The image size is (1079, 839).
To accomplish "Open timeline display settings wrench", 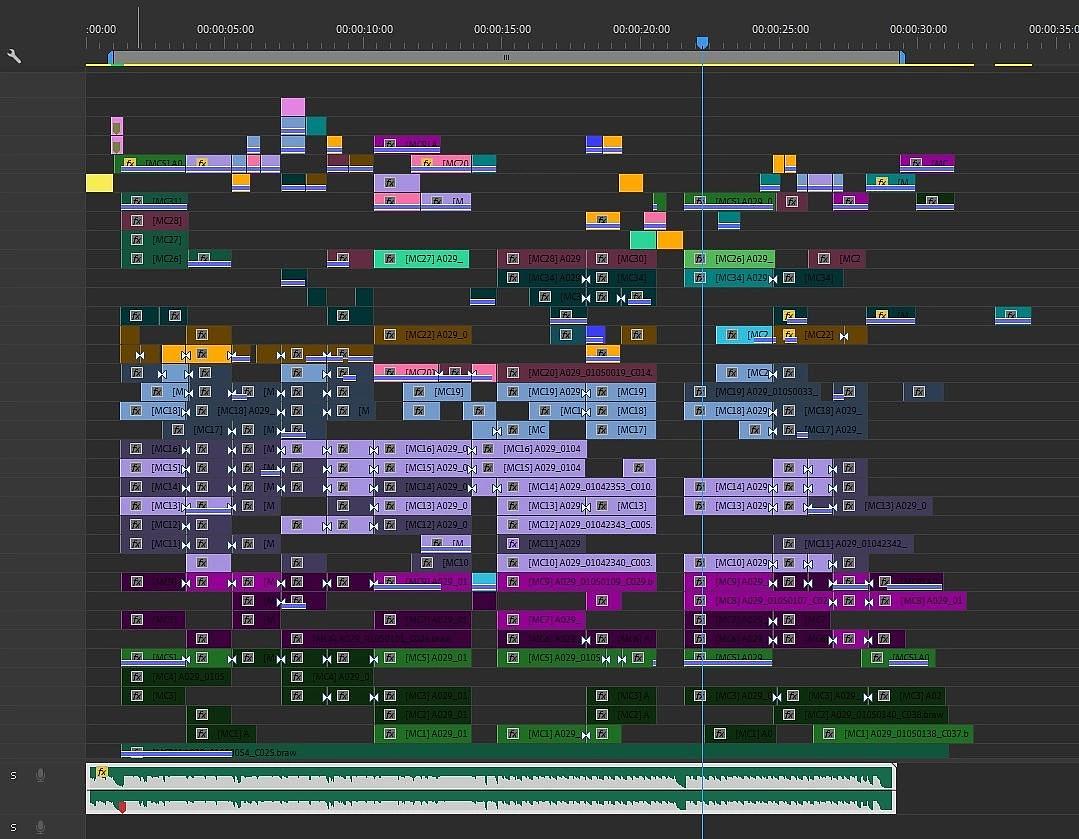I will tap(14, 56).
